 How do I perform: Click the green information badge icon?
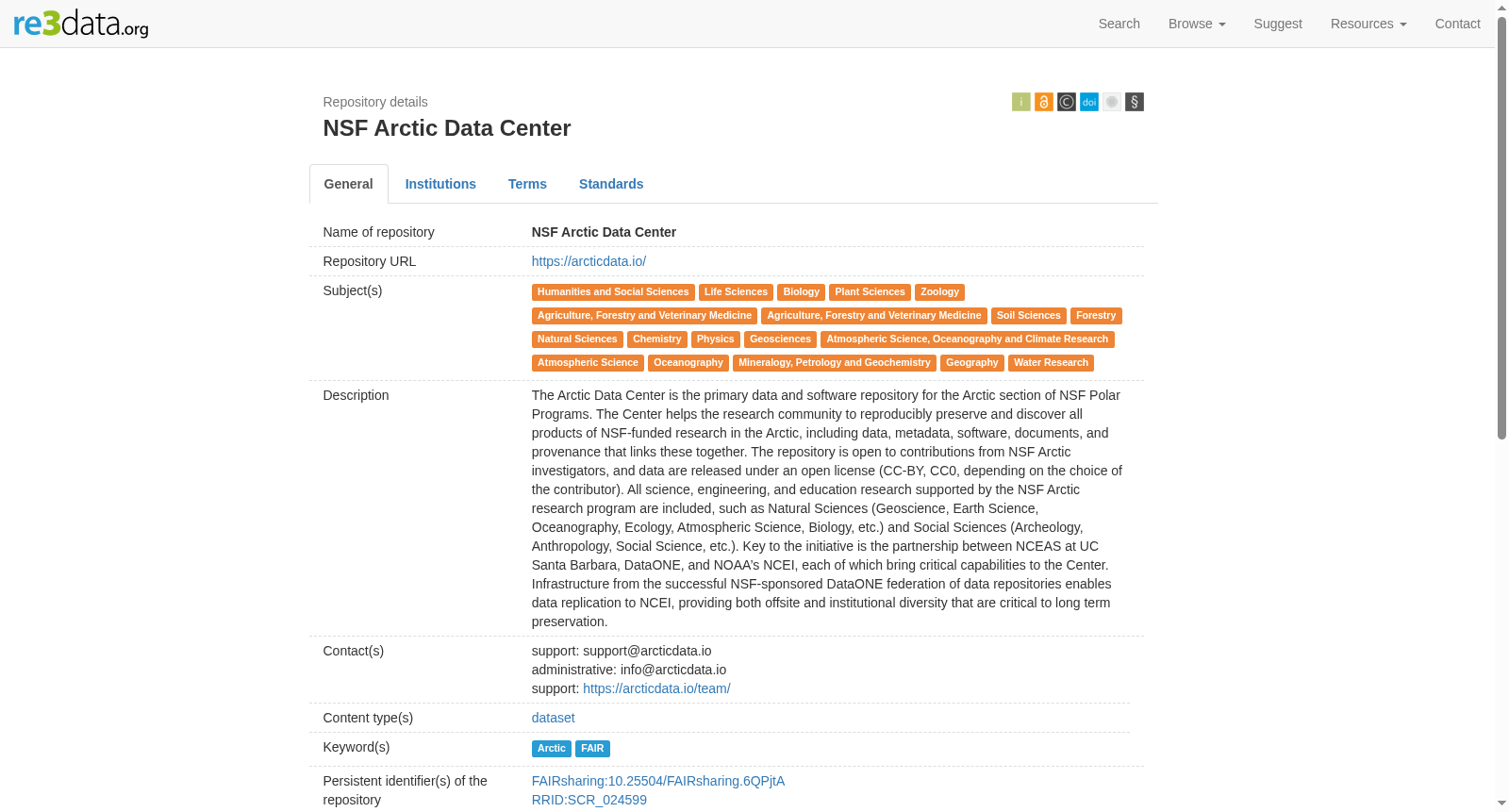click(1020, 102)
